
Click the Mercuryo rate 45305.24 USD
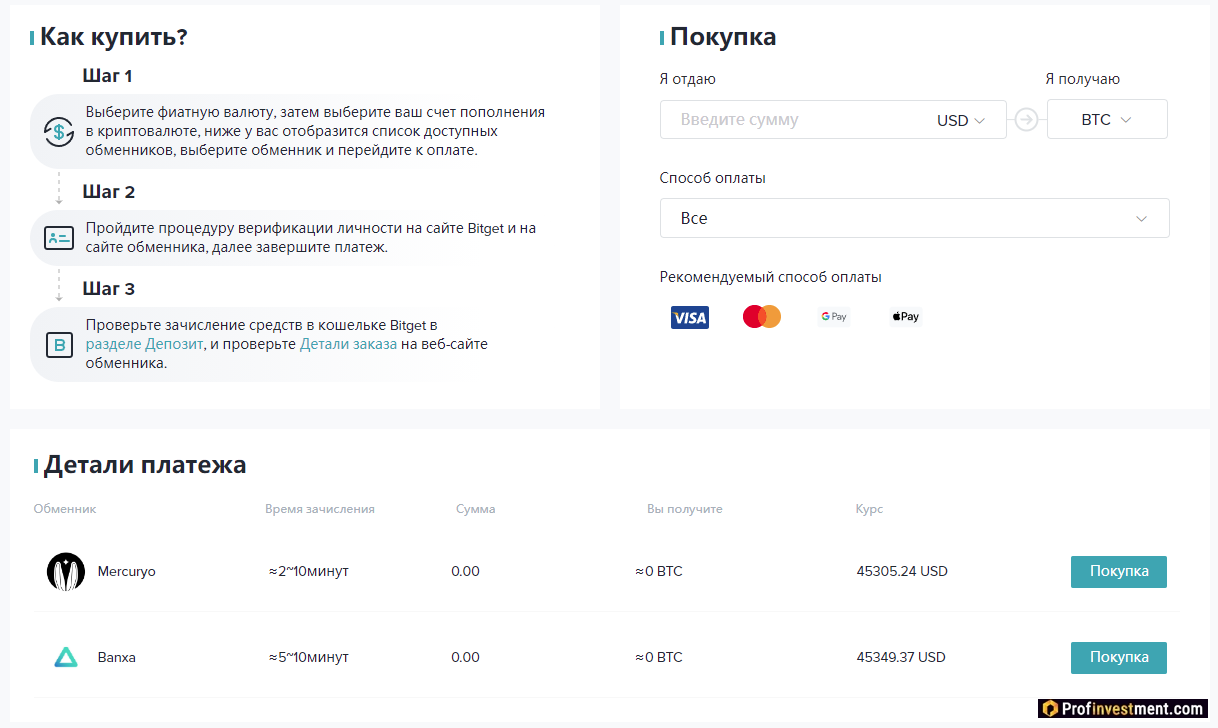tap(902, 572)
